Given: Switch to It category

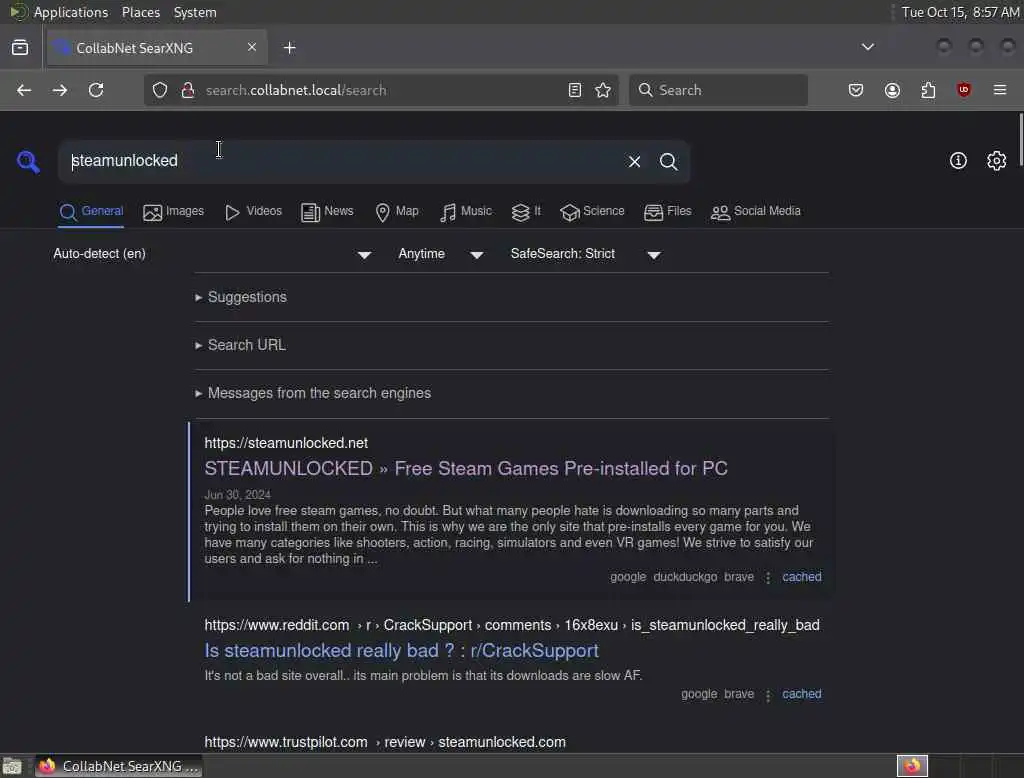Looking at the screenshot, I should pyautogui.click(x=526, y=212).
